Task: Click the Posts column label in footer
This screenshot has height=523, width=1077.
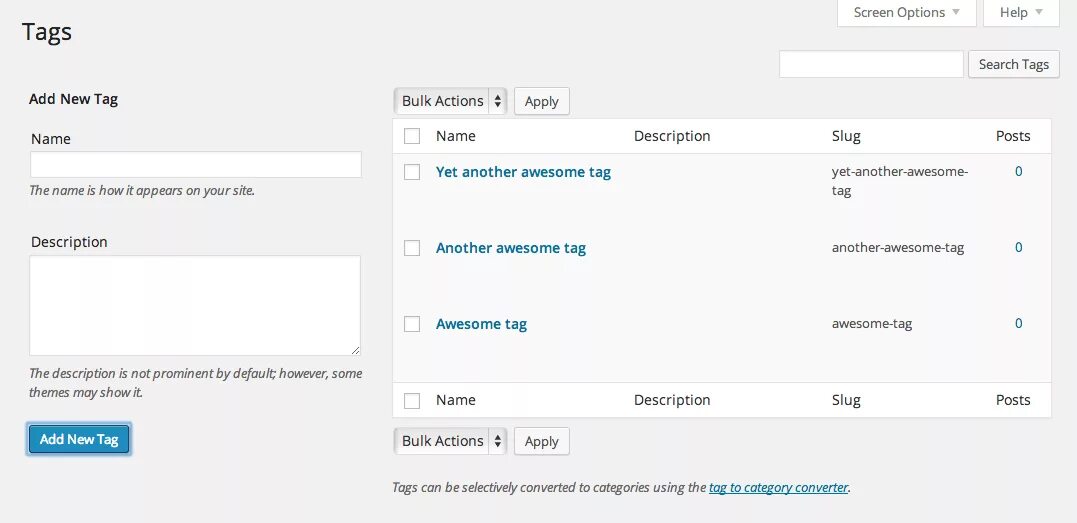Action: [x=1013, y=400]
